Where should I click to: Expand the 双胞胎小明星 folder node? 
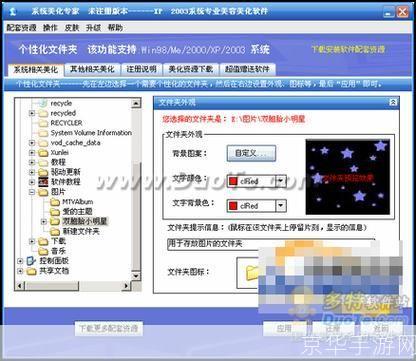pyautogui.click(x=44, y=221)
